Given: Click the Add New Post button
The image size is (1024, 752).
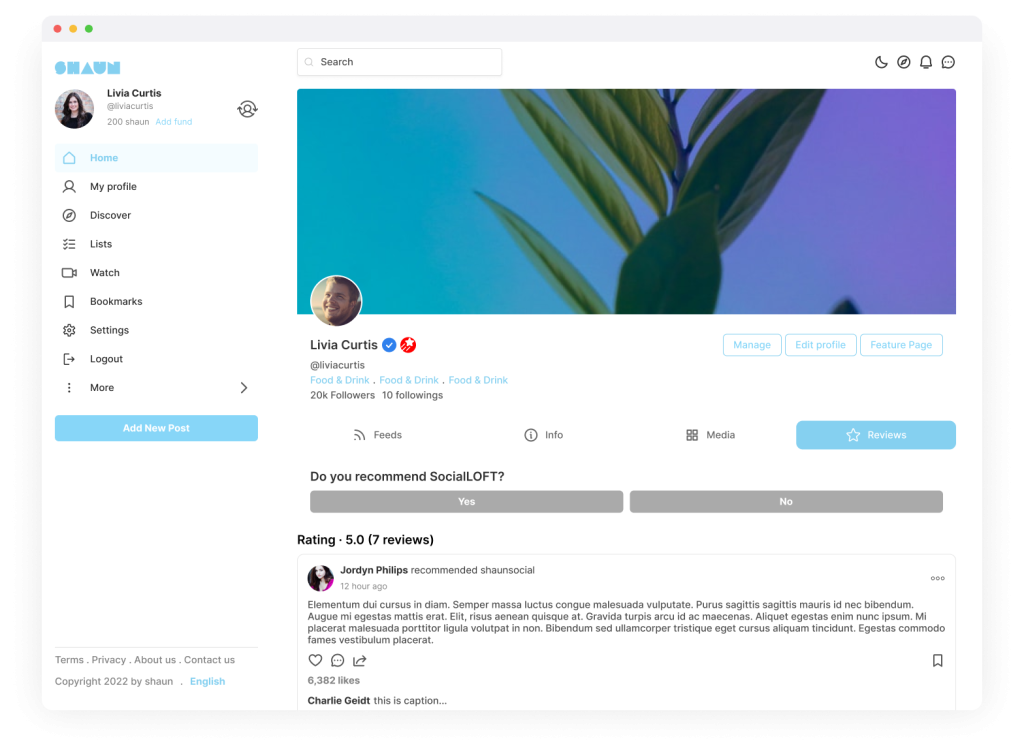Looking at the screenshot, I should point(156,428).
